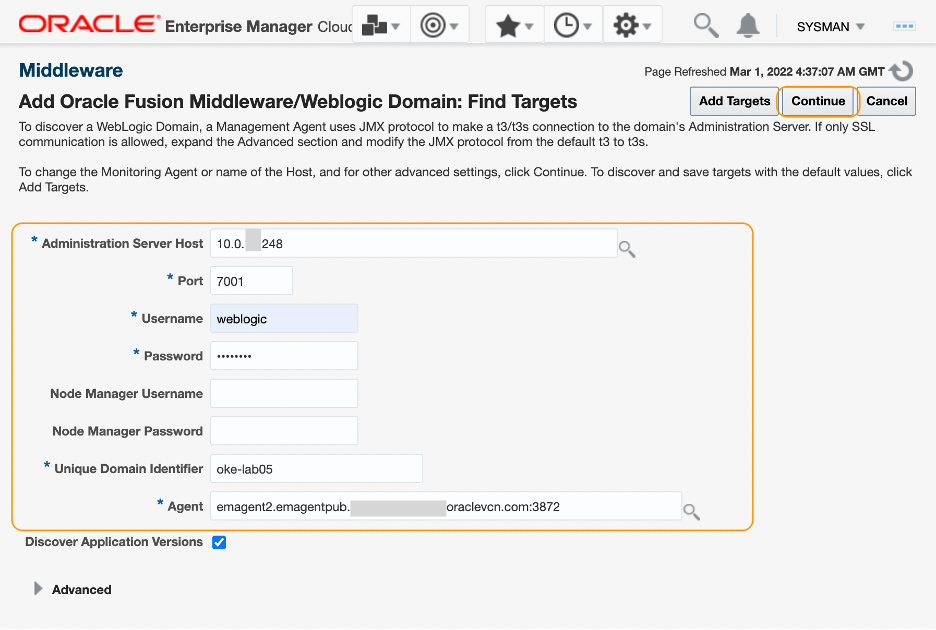The height and width of the screenshot is (630, 936).
Task: Open the Enterprise menu icon
Action: tap(381, 25)
